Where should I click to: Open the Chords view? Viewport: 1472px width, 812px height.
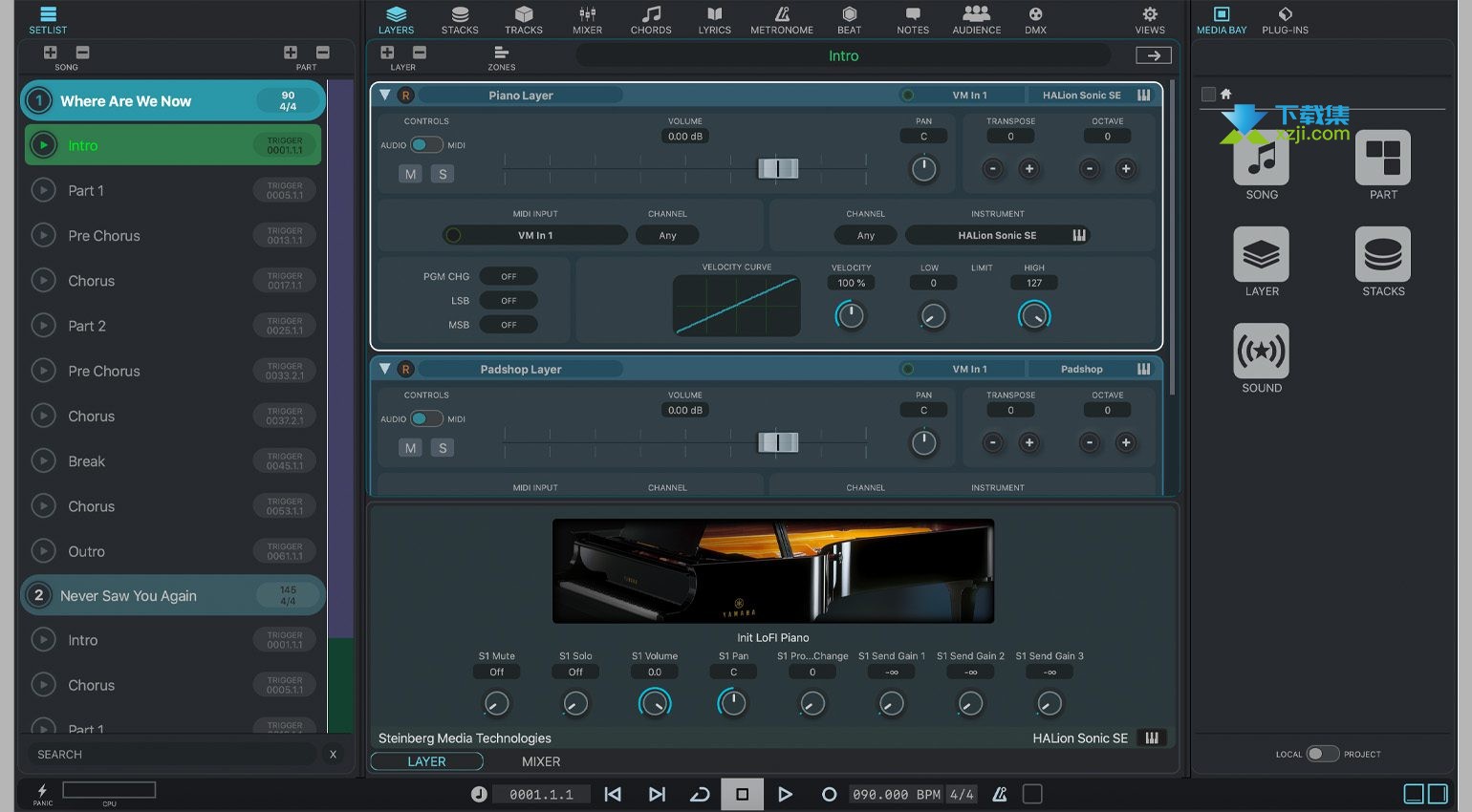coord(651,20)
